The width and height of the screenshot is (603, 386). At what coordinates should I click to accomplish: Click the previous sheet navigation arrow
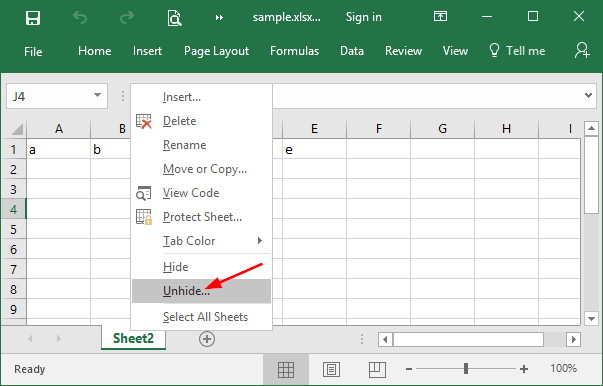[x=30, y=339]
